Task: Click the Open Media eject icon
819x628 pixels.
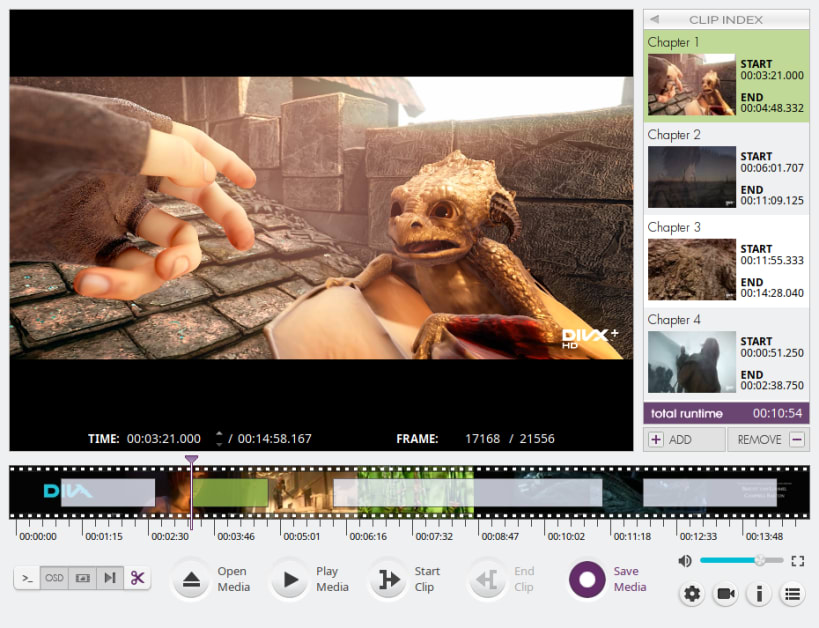Action: tap(191, 579)
